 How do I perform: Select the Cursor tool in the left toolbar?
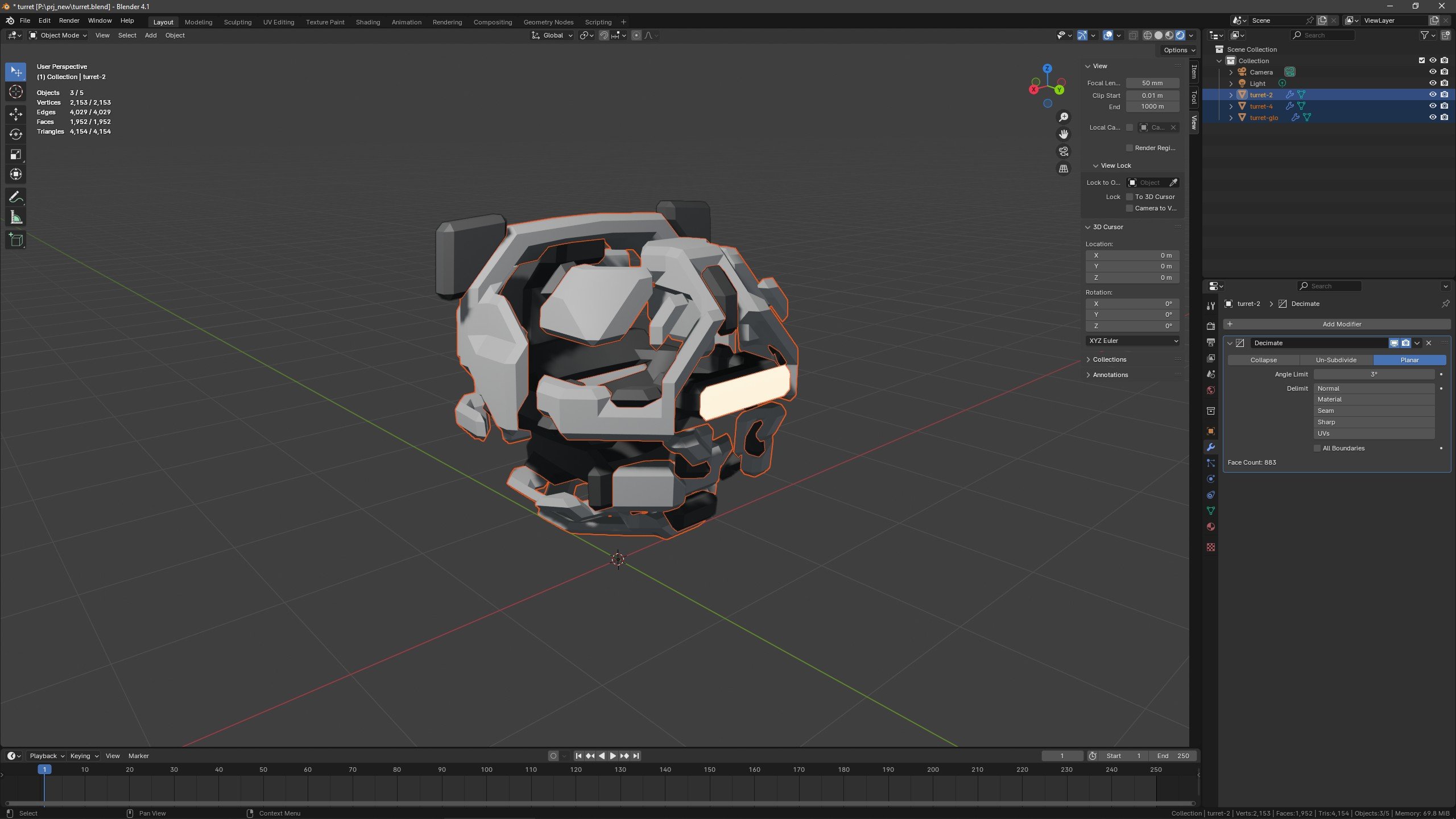click(16, 92)
